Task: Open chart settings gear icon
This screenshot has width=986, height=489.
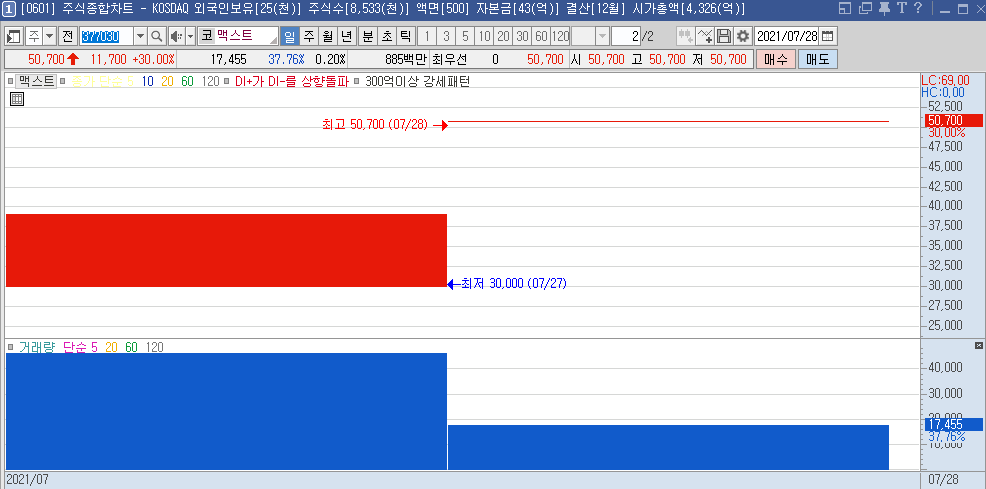Action: tap(743, 36)
